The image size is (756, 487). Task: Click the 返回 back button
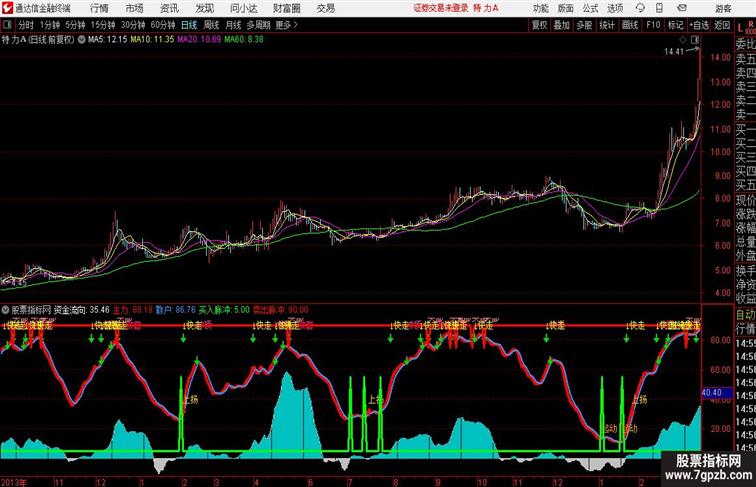pyautogui.click(x=722, y=25)
